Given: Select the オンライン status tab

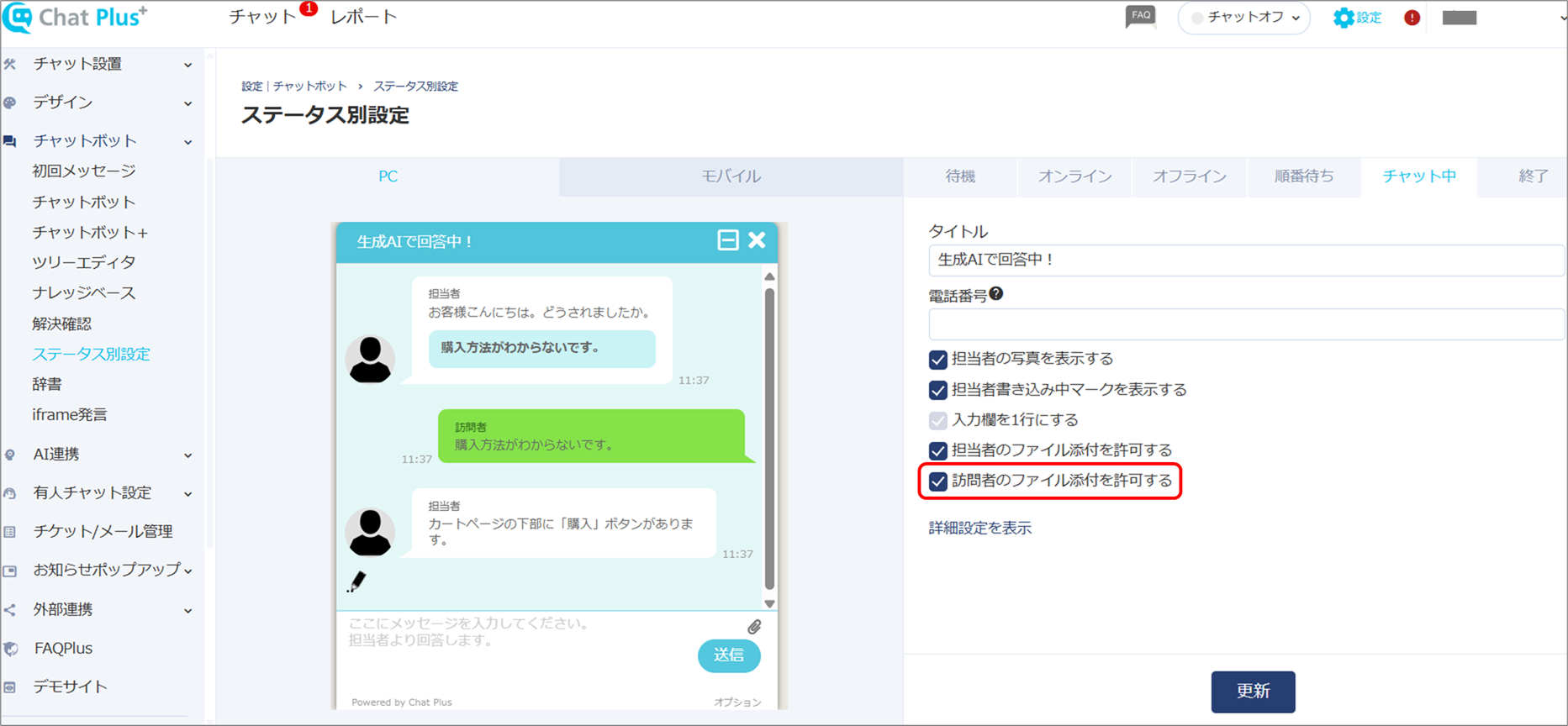Looking at the screenshot, I should click(x=1074, y=176).
